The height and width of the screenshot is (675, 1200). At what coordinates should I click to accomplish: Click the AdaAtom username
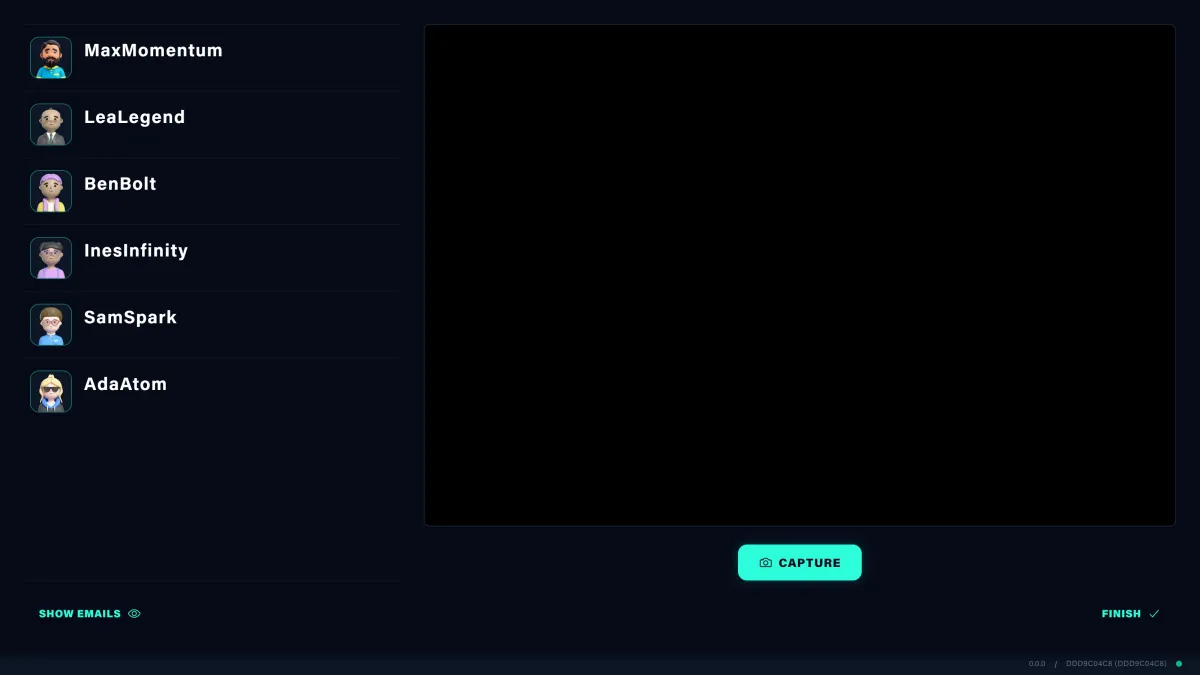point(125,384)
